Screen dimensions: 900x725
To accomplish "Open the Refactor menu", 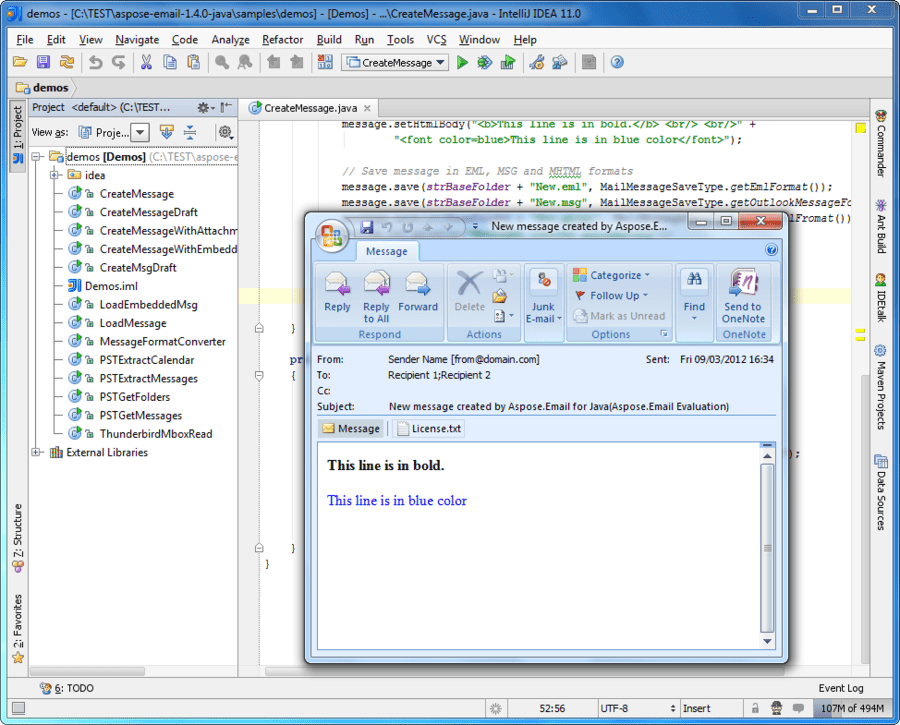I will pos(282,40).
